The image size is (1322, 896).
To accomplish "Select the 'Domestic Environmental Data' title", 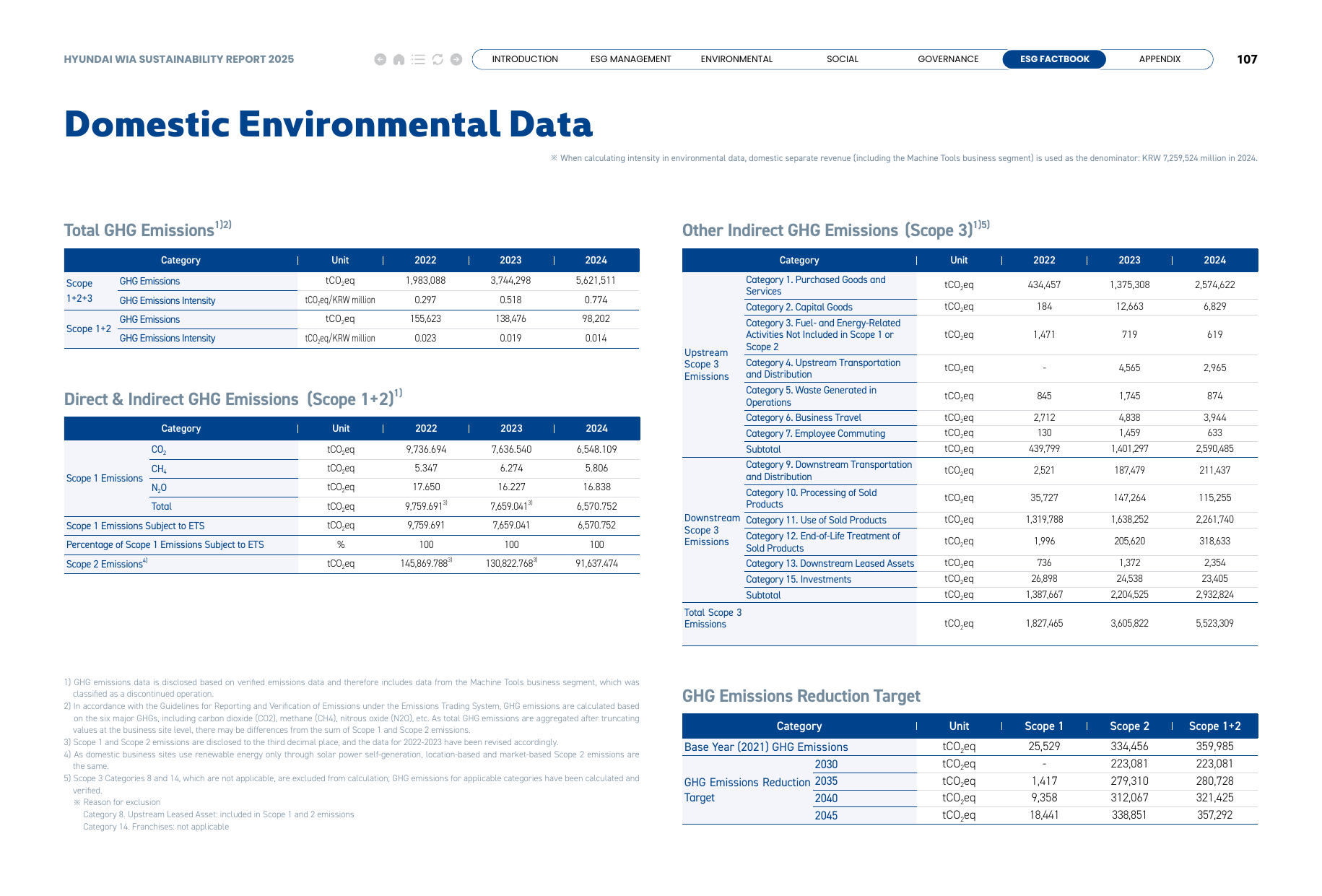I will click(329, 124).
